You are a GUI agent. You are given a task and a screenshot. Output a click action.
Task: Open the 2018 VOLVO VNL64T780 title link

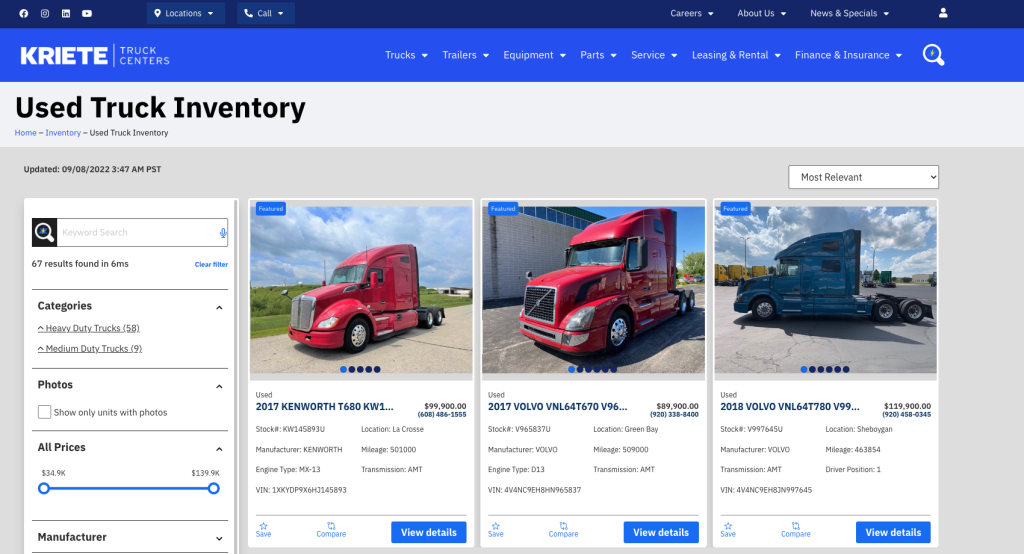pos(790,406)
